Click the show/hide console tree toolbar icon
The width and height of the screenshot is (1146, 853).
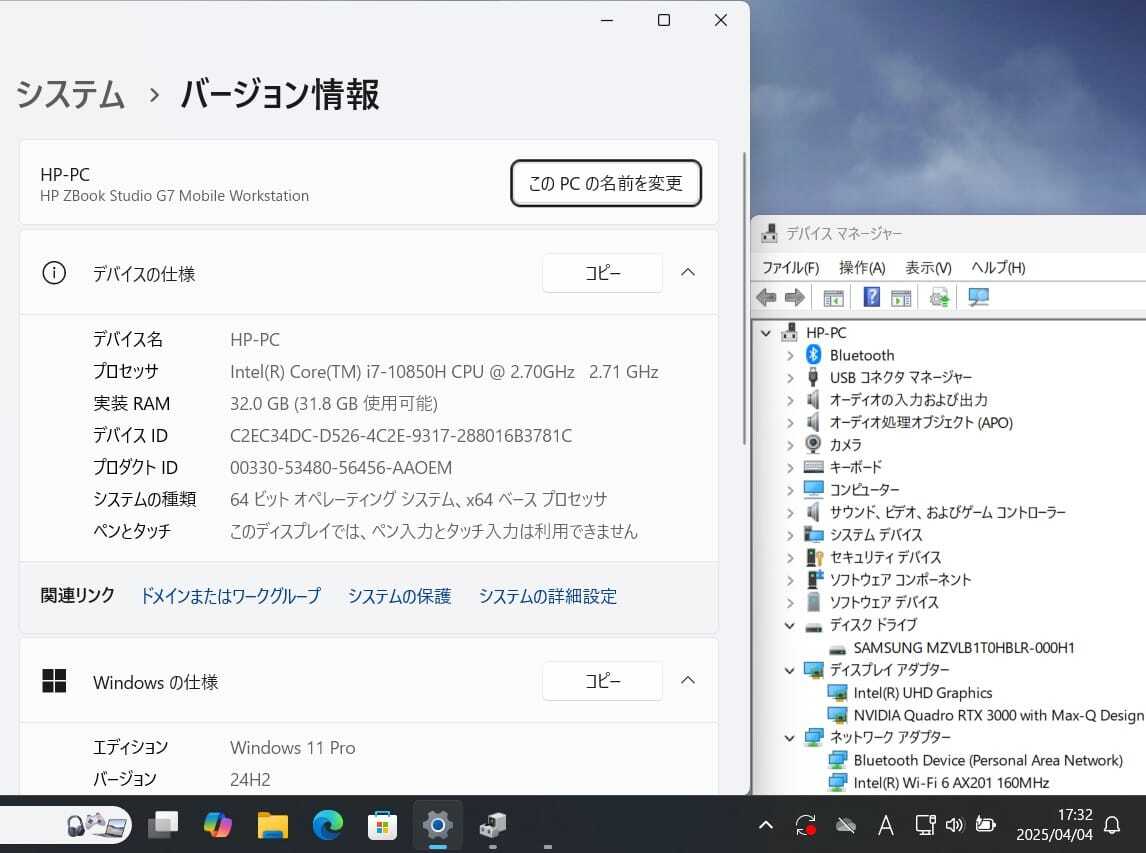833,297
